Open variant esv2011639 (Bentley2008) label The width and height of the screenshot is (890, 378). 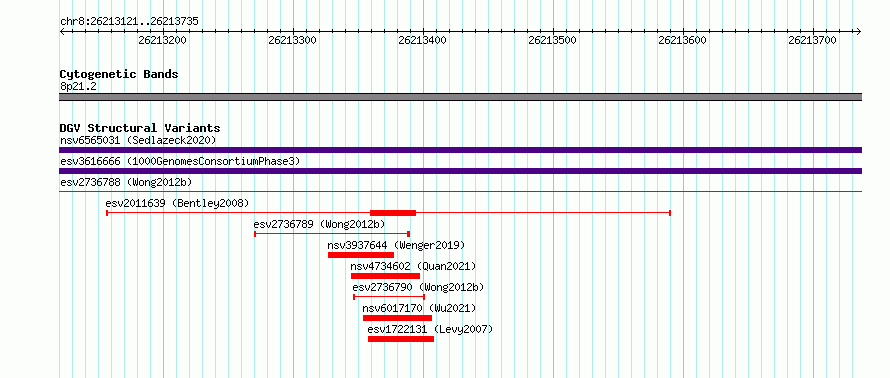tap(177, 203)
